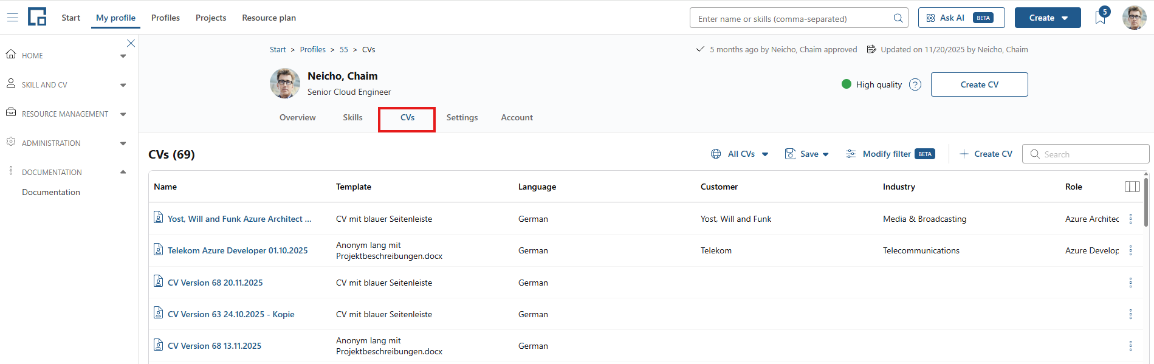Click the column chooser icon in table header

coord(1132,187)
